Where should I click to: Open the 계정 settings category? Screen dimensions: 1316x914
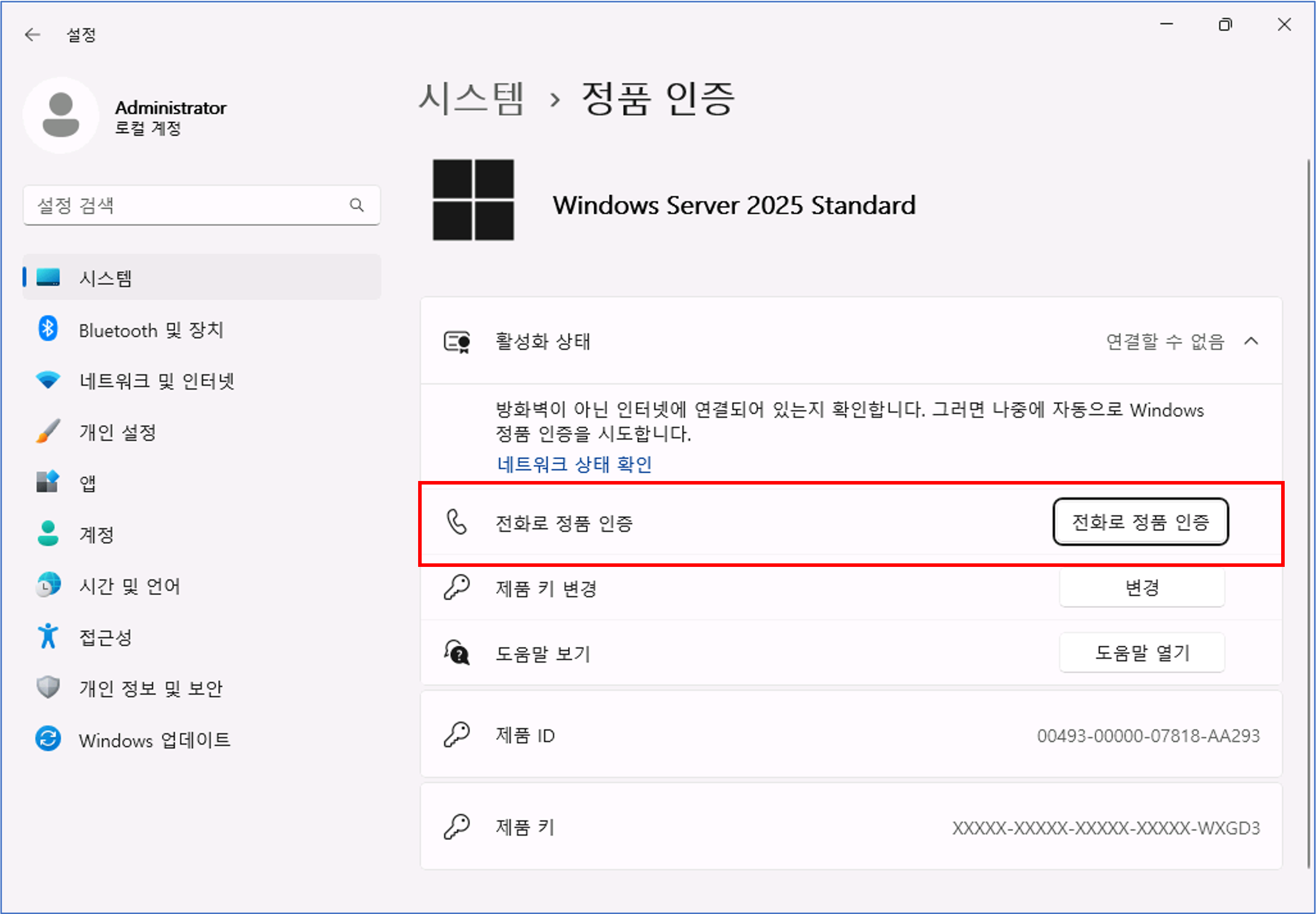point(96,534)
